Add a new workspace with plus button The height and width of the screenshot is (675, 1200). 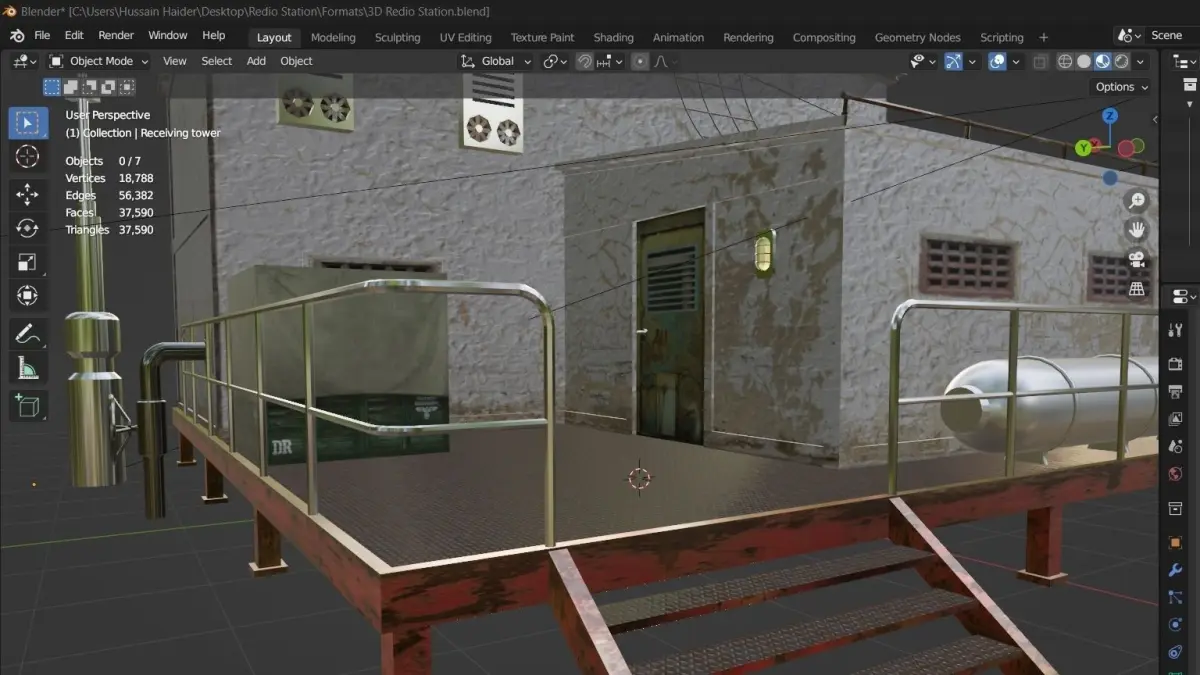[1044, 37]
